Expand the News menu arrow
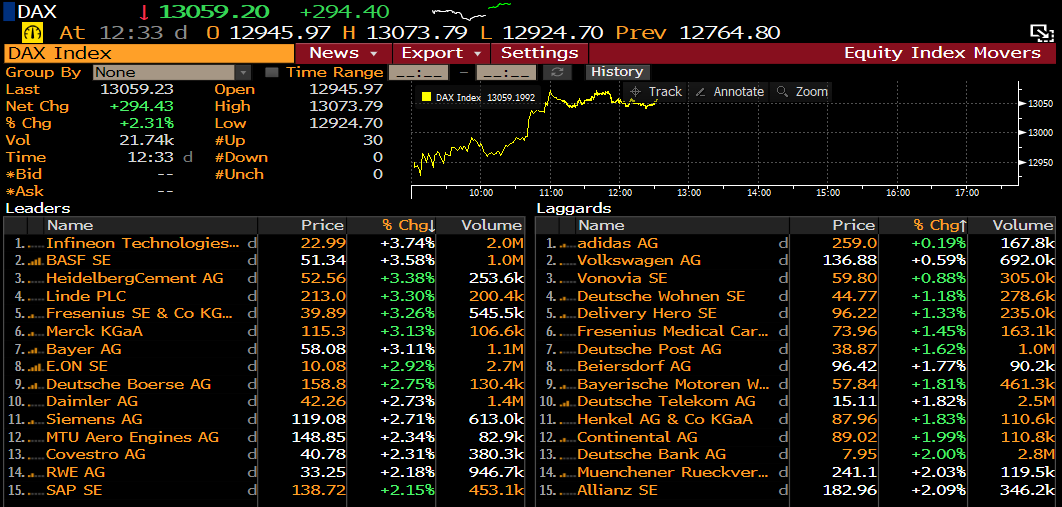The height and width of the screenshot is (507, 1062). (374, 53)
